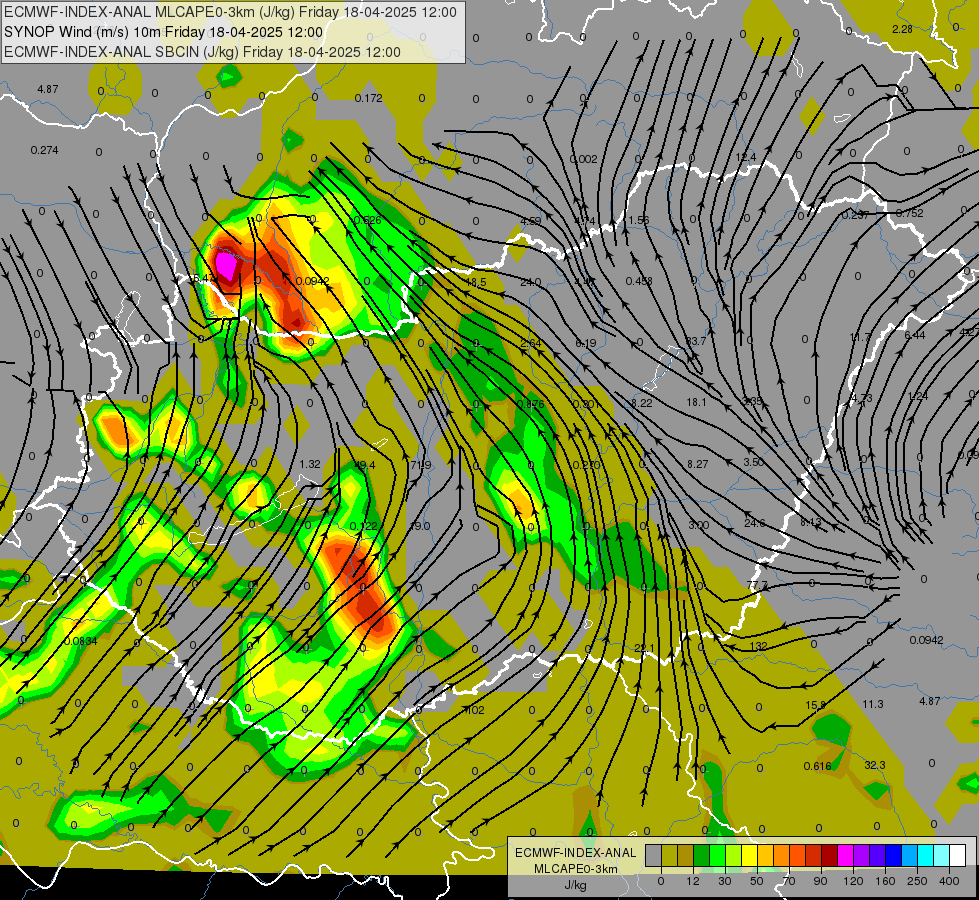Click the map value 0.458
The width and height of the screenshot is (979, 900).
pyautogui.click(x=639, y=281)
